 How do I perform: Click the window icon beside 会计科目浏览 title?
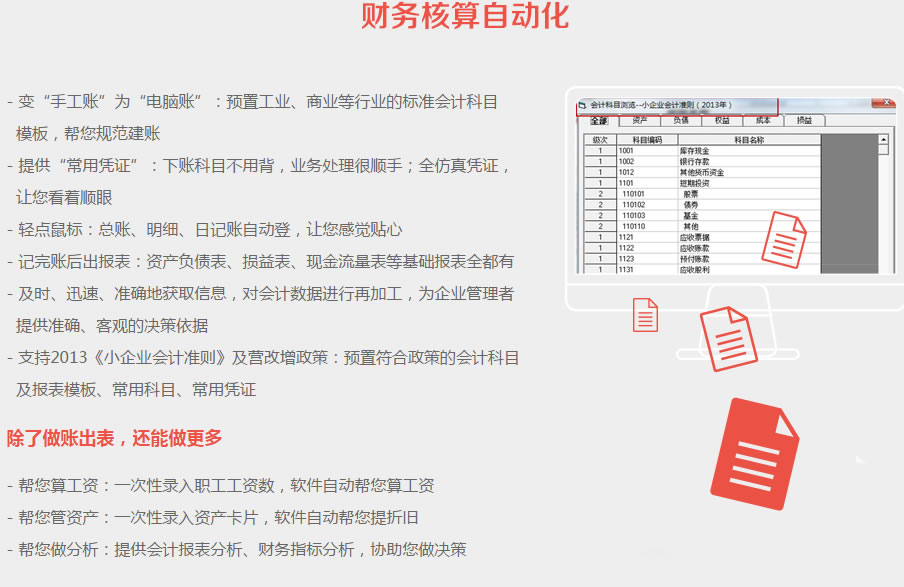pos(583,104)
